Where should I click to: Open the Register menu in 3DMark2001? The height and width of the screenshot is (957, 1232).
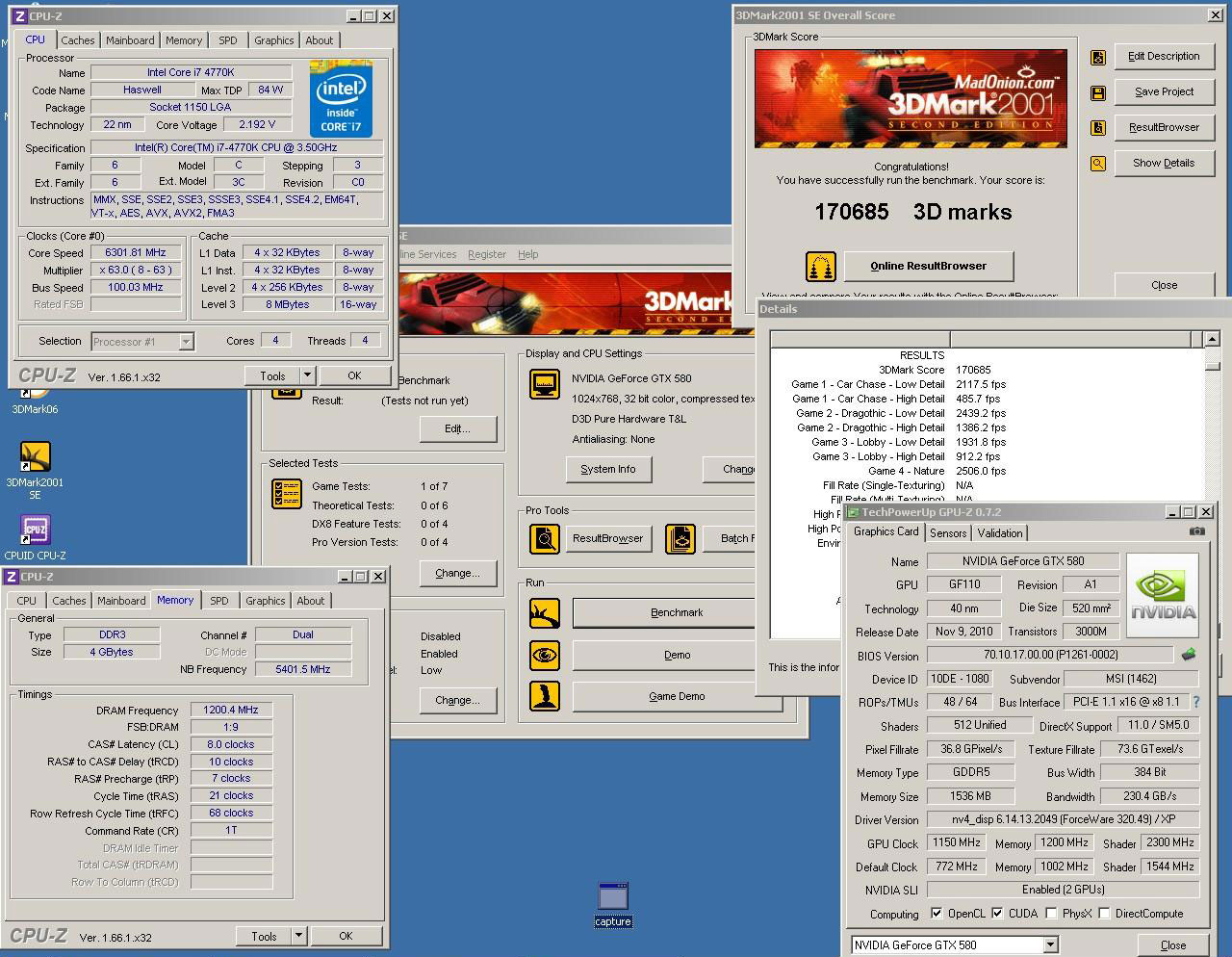point(487,254)
